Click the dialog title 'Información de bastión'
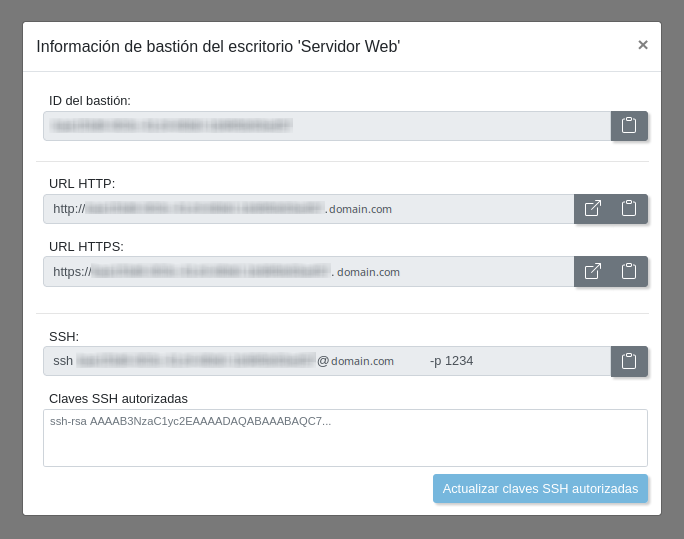Image resolution: width=684 pixels, height=539 pixels. point(218,47)
